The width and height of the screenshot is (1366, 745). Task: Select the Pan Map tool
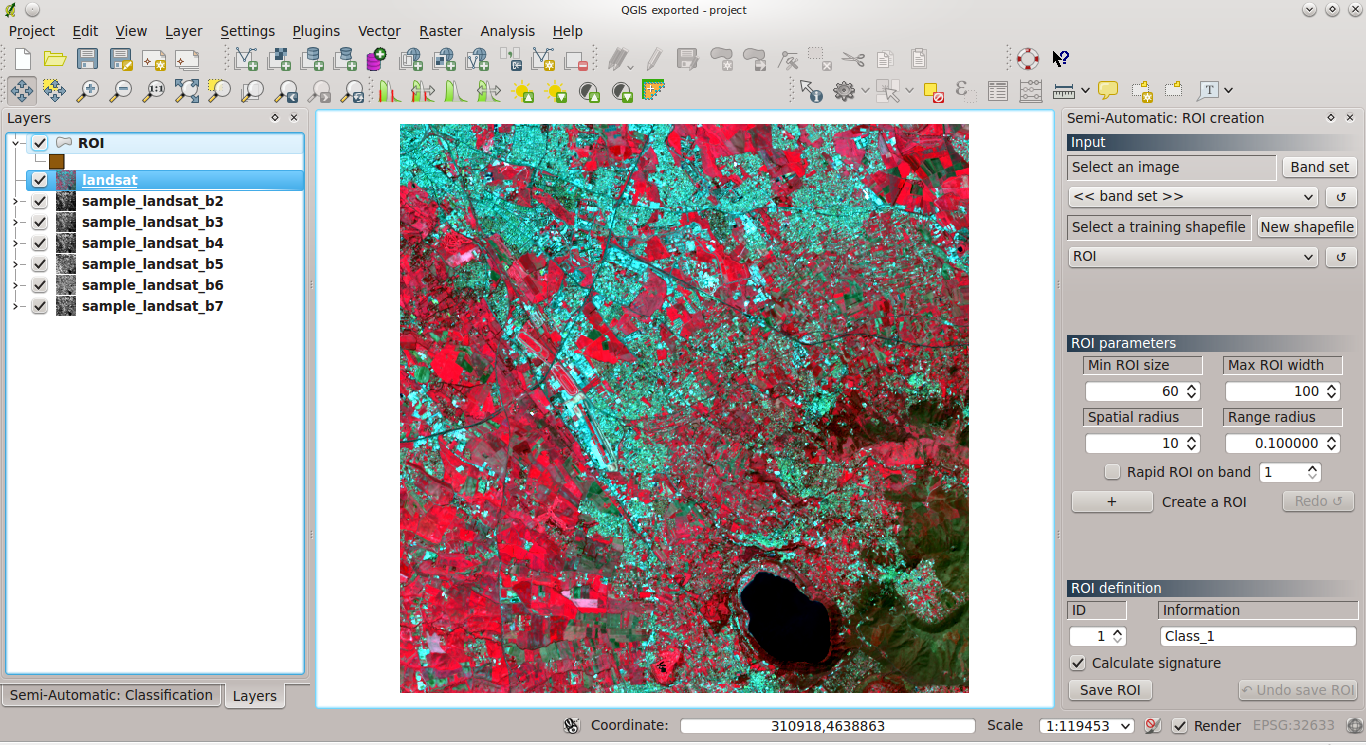(22, 90)
